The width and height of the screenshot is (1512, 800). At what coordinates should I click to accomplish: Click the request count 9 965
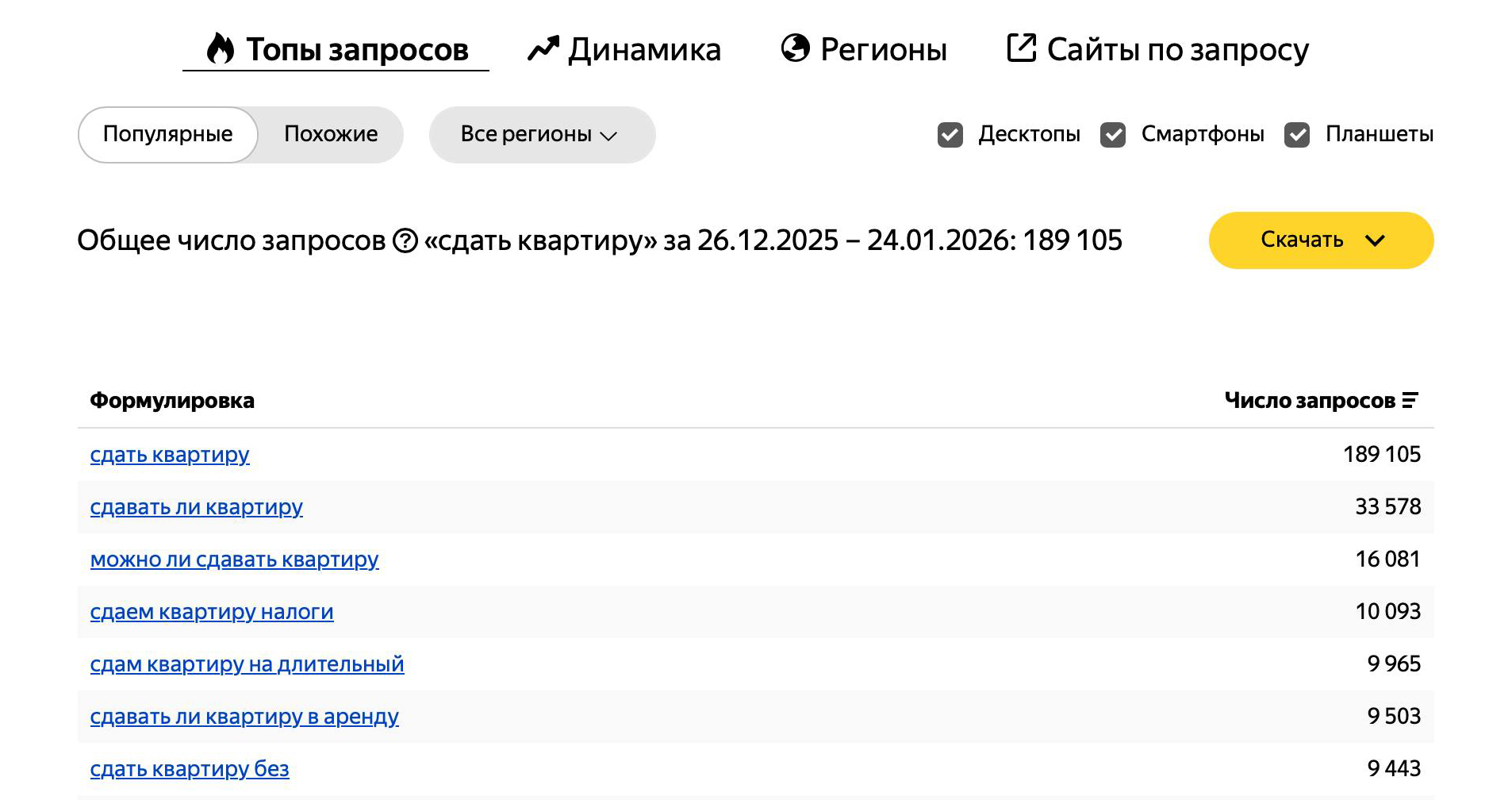point(1394,664)
